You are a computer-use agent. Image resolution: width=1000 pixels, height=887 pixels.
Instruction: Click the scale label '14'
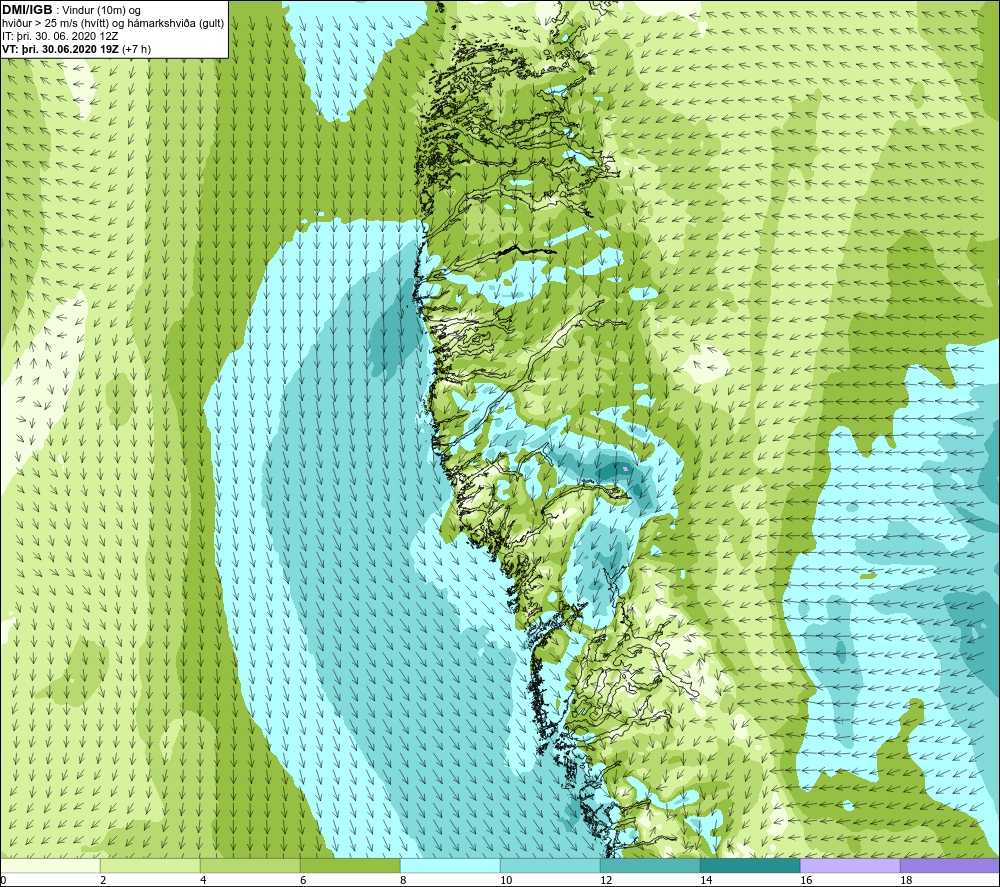coord(706,881)
